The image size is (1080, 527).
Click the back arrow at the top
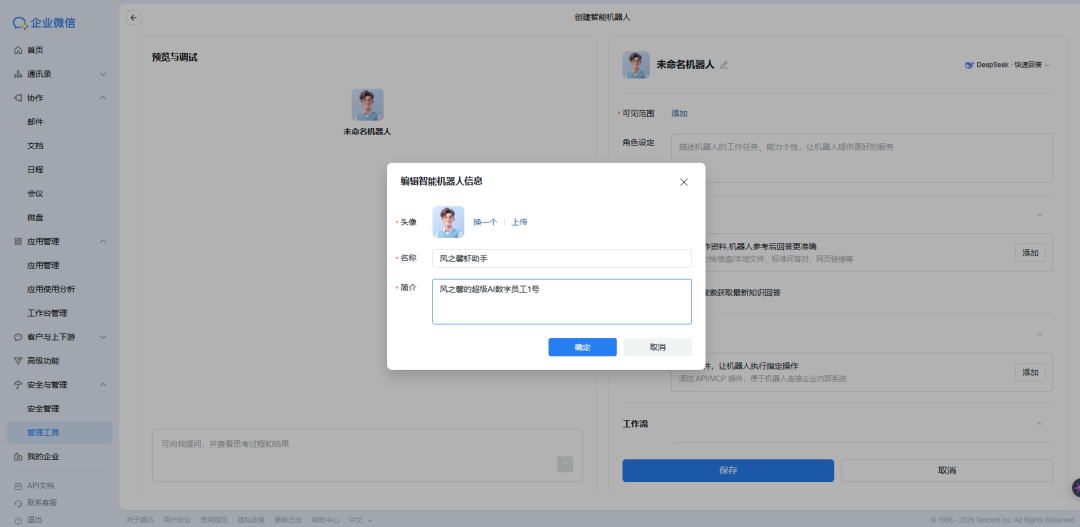(x=134, y=18)
